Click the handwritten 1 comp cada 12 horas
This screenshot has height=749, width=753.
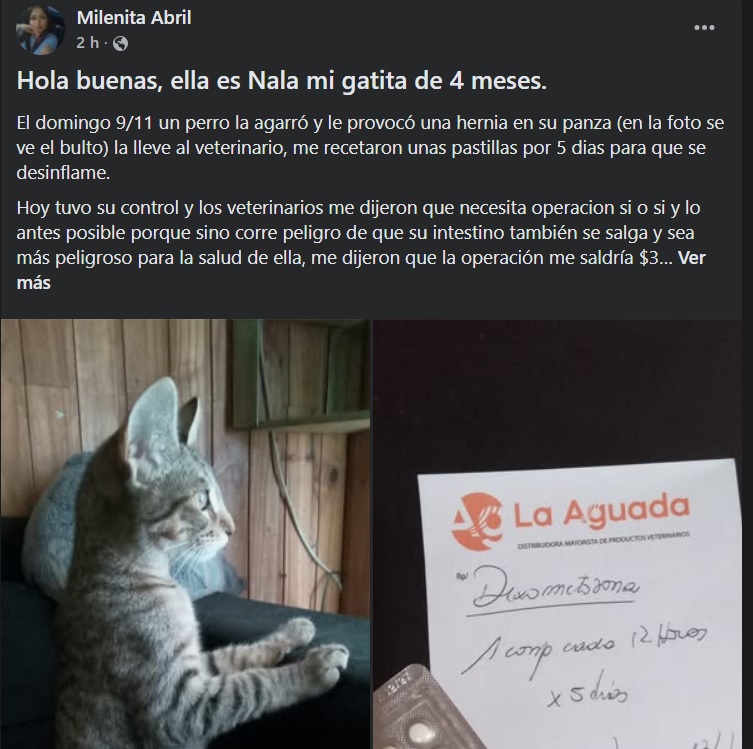point(583,650)
